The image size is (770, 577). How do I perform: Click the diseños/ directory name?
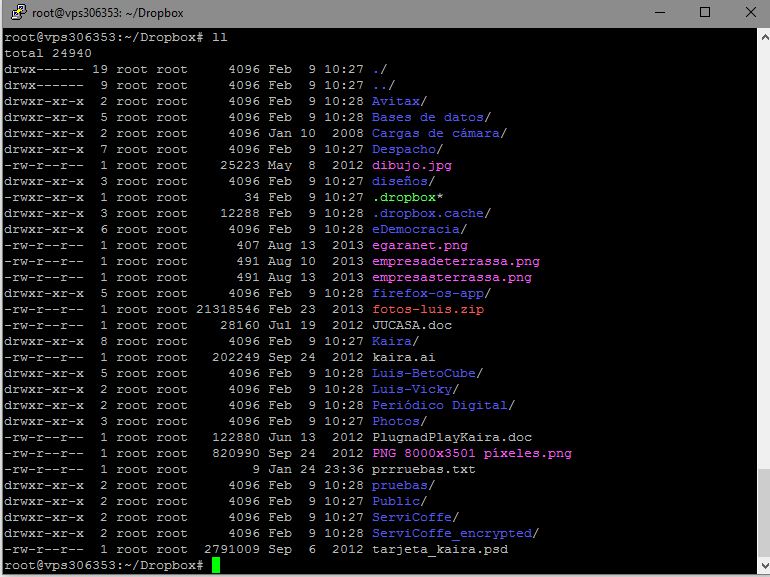(x=403, y=181)
